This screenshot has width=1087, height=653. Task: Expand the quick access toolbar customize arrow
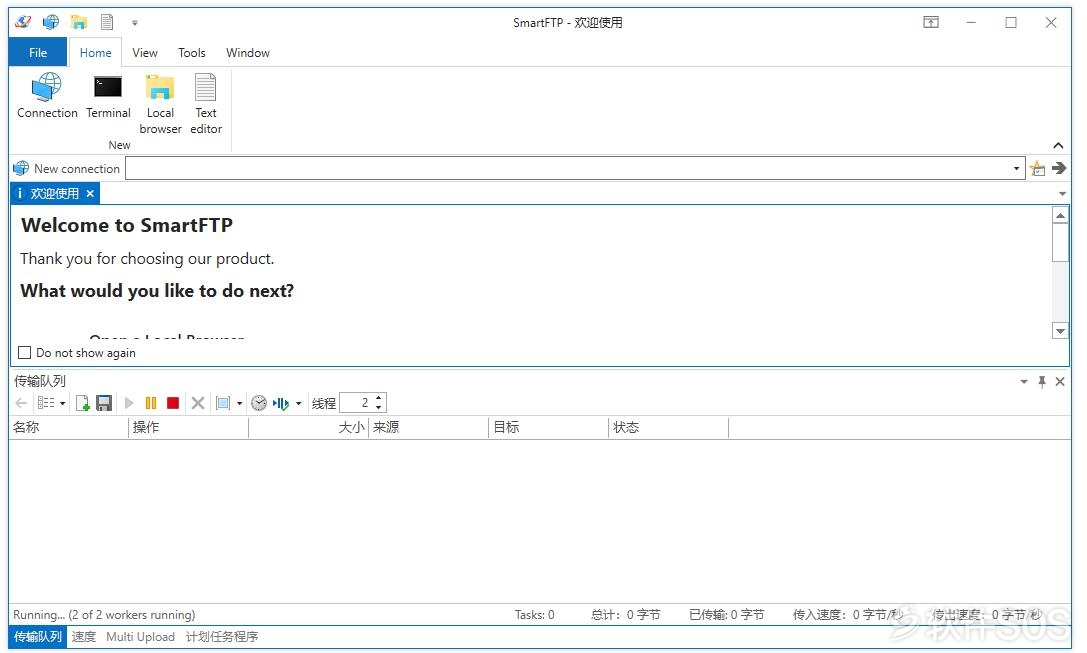[x=134, y=23]
